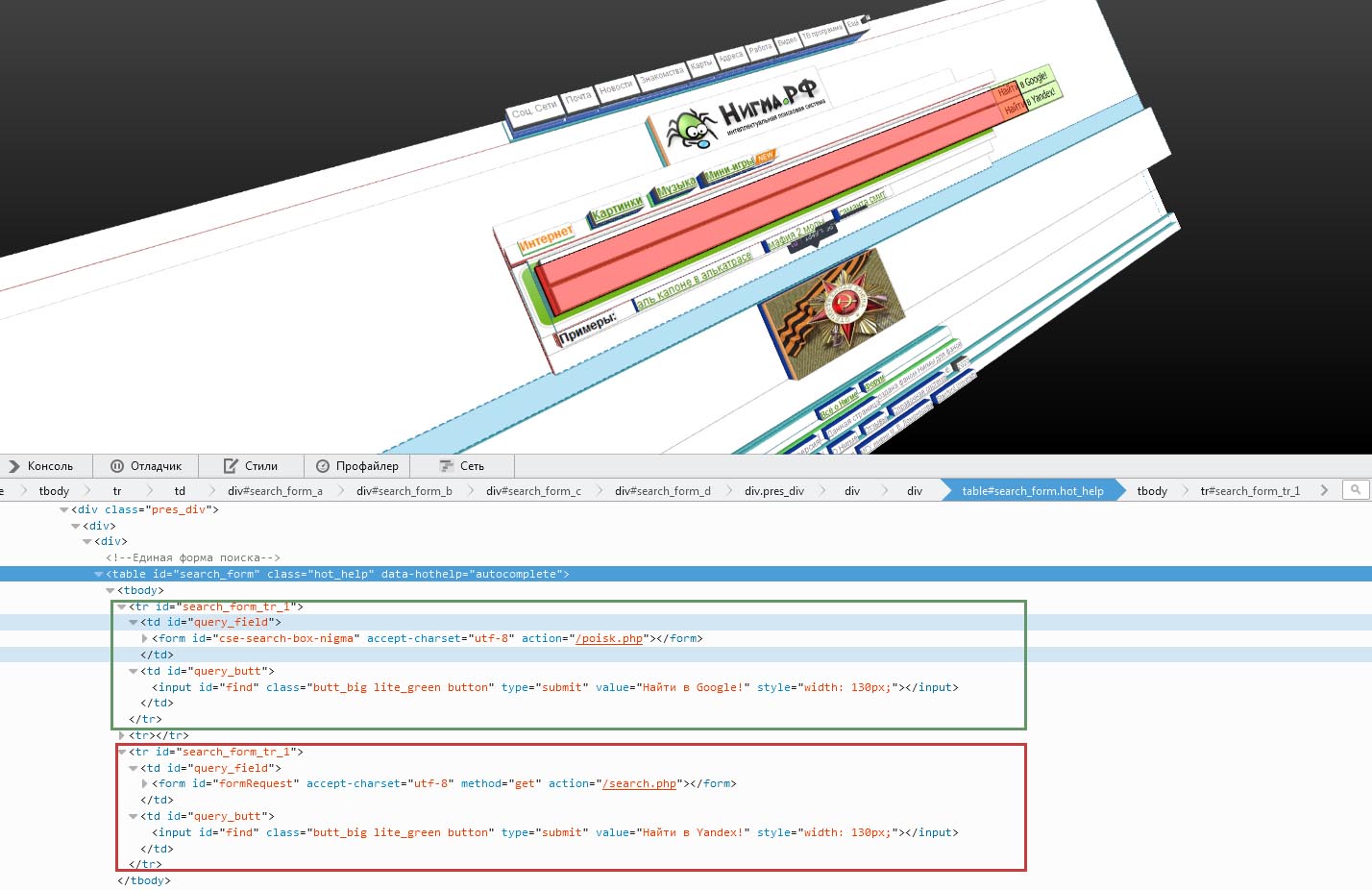
Task: Select the div#search_form_d breadcrumb
Action: (x=662, y=491)
